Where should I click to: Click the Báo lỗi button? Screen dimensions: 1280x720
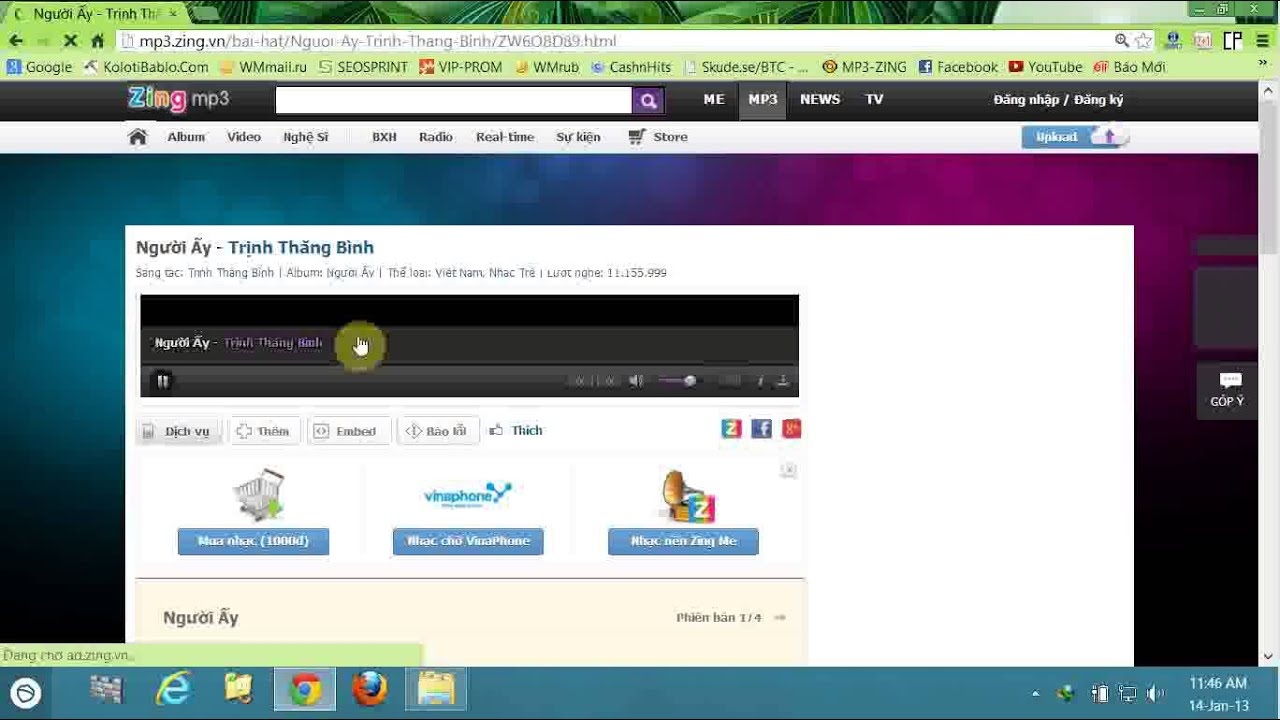tap(436, 431)
